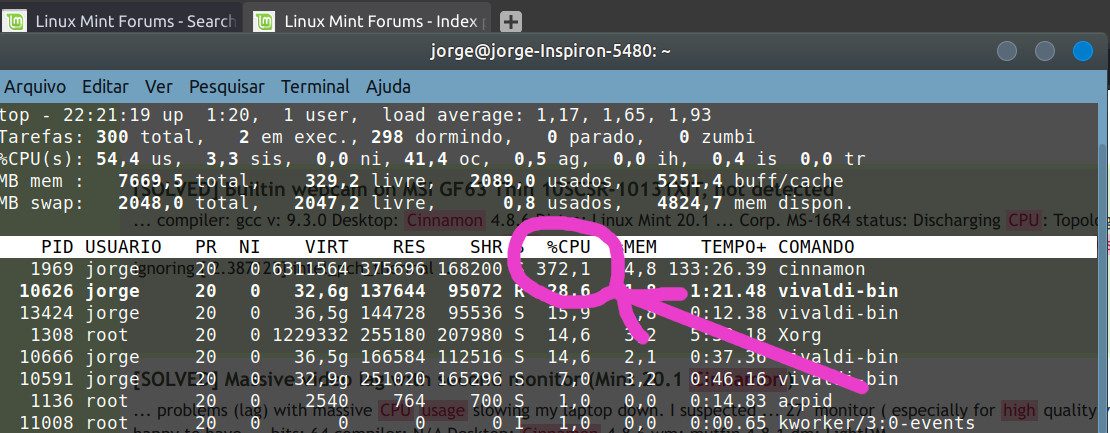The image size is (1110, 433).
Task: Close the terminal window with blue button
Action: (1083, 51)
